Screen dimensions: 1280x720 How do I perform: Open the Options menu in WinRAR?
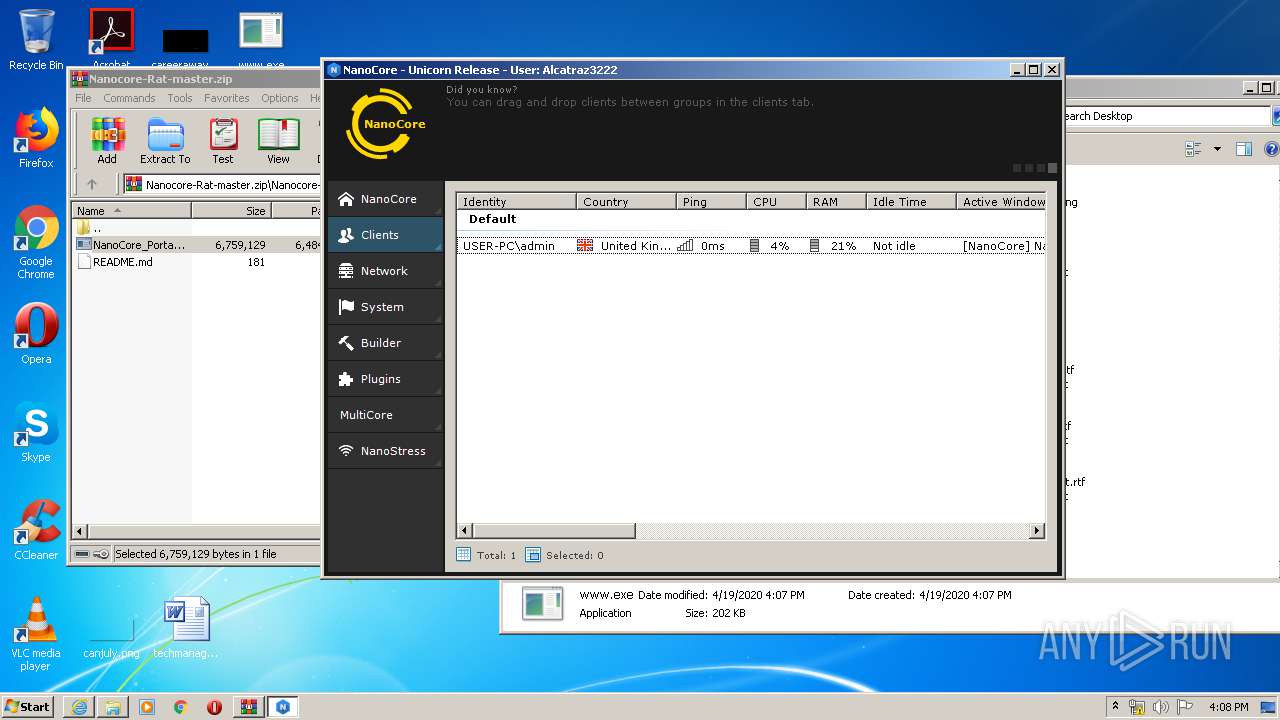[280, 98]
